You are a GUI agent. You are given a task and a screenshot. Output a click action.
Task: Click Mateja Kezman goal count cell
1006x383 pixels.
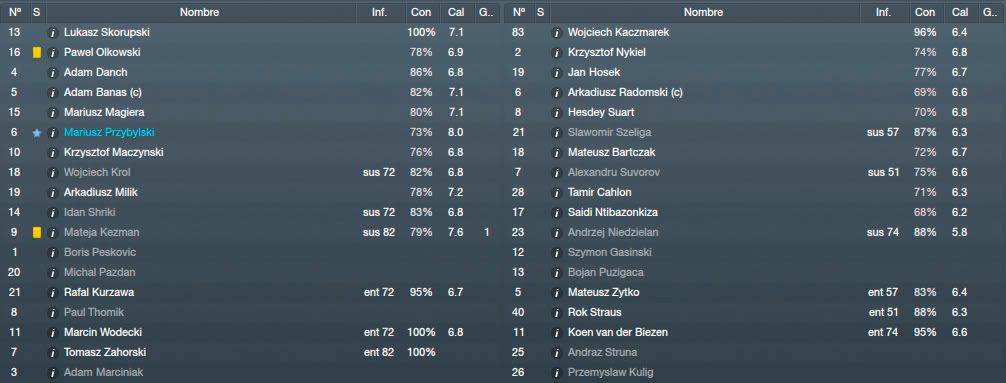click(487, 232)
